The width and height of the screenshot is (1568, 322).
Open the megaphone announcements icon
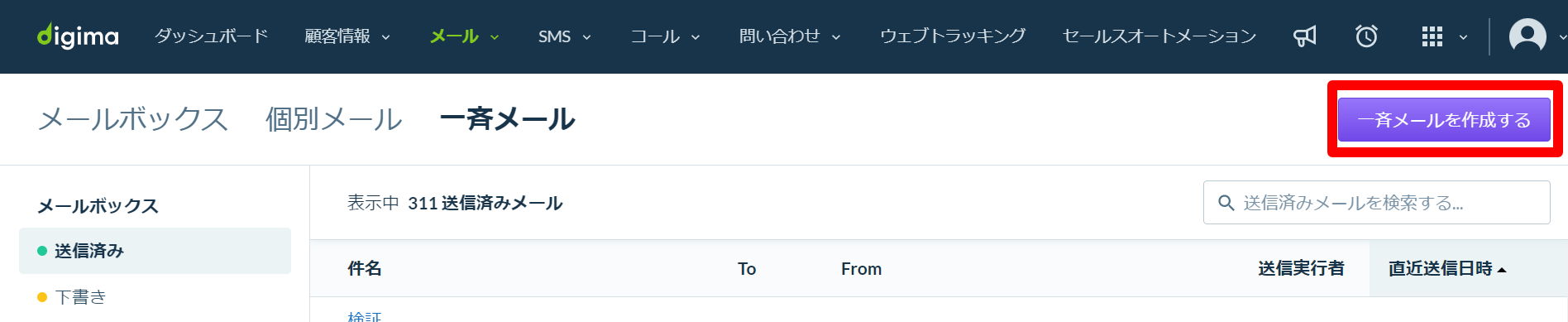[x=1304, y=36]
